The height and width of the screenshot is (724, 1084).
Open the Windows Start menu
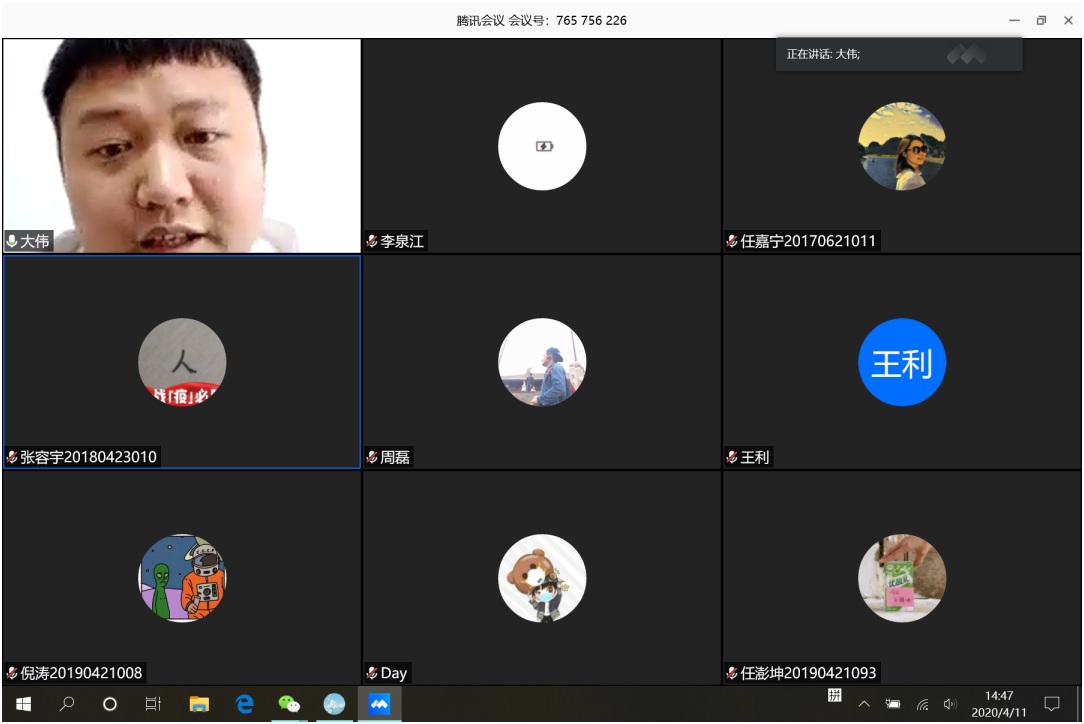pyautogui.click(x=23, y=704)
